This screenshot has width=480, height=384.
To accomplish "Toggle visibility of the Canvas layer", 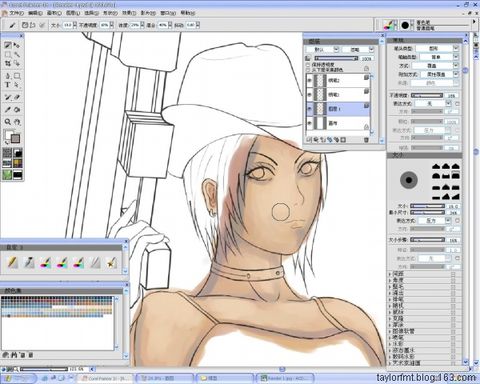I will coord(310,123).
